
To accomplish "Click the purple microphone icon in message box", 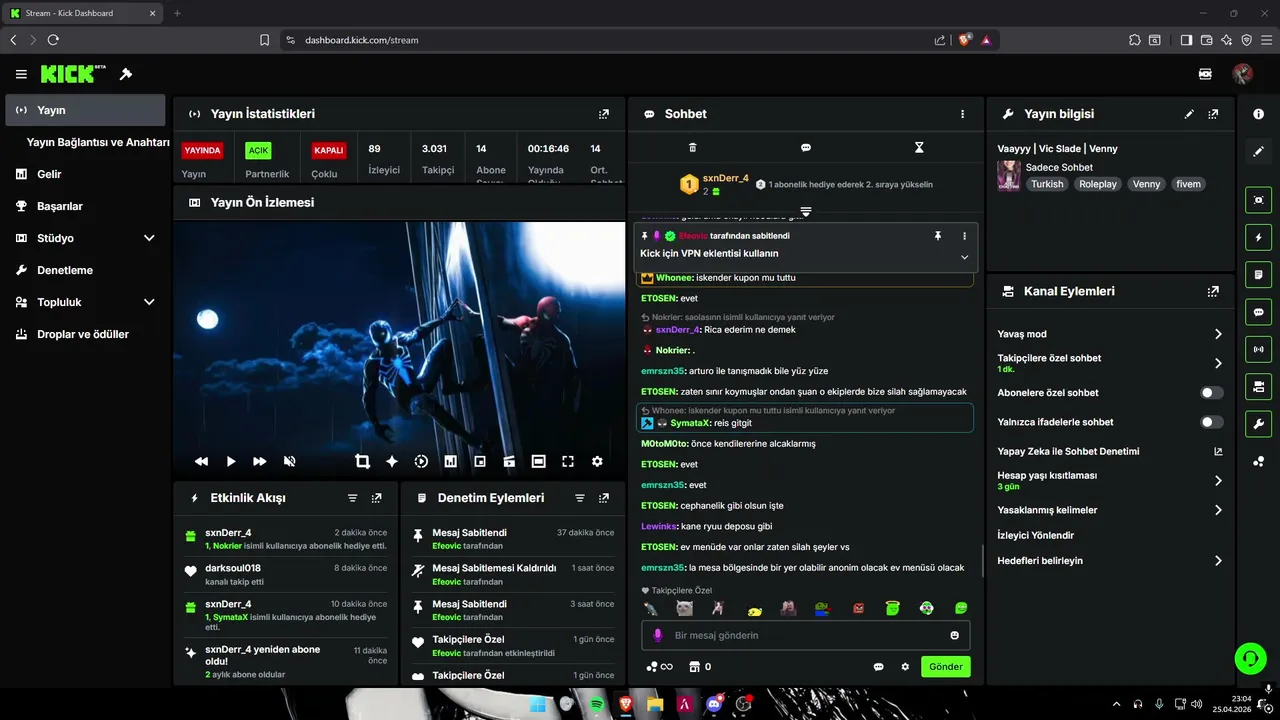I will 658,635.
